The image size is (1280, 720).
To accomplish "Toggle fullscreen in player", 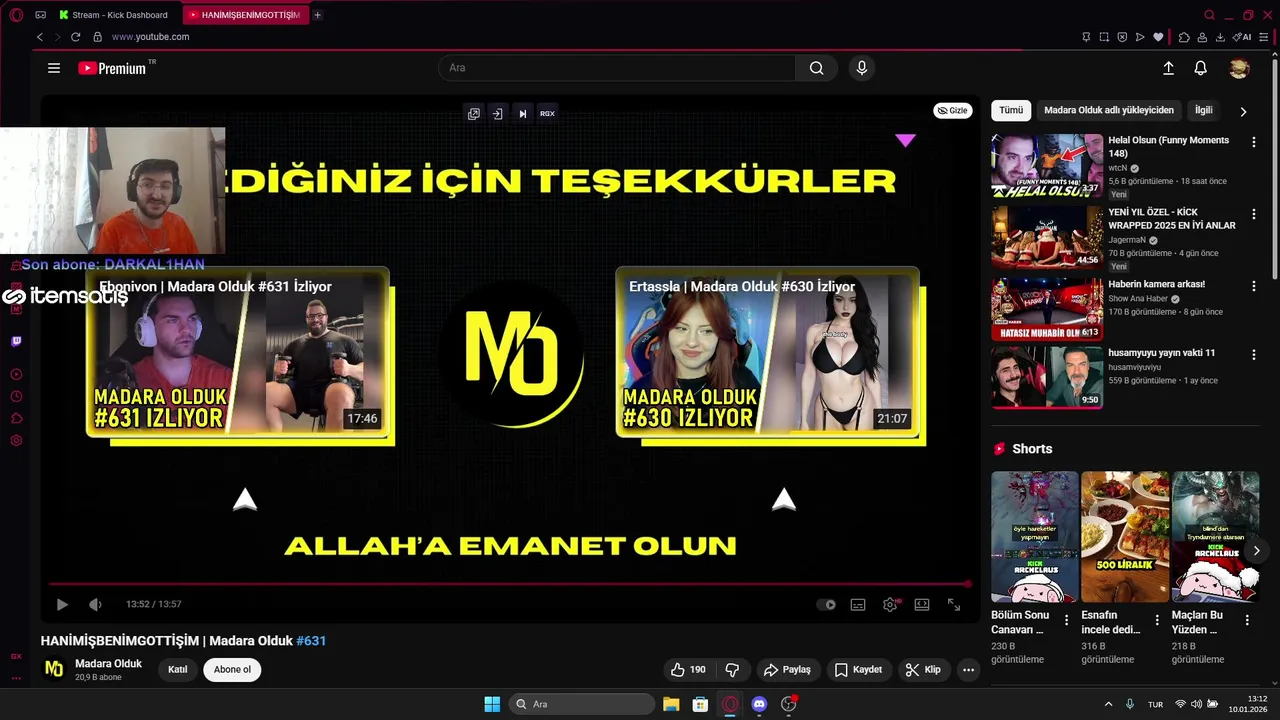I will (x=954, y=605).
